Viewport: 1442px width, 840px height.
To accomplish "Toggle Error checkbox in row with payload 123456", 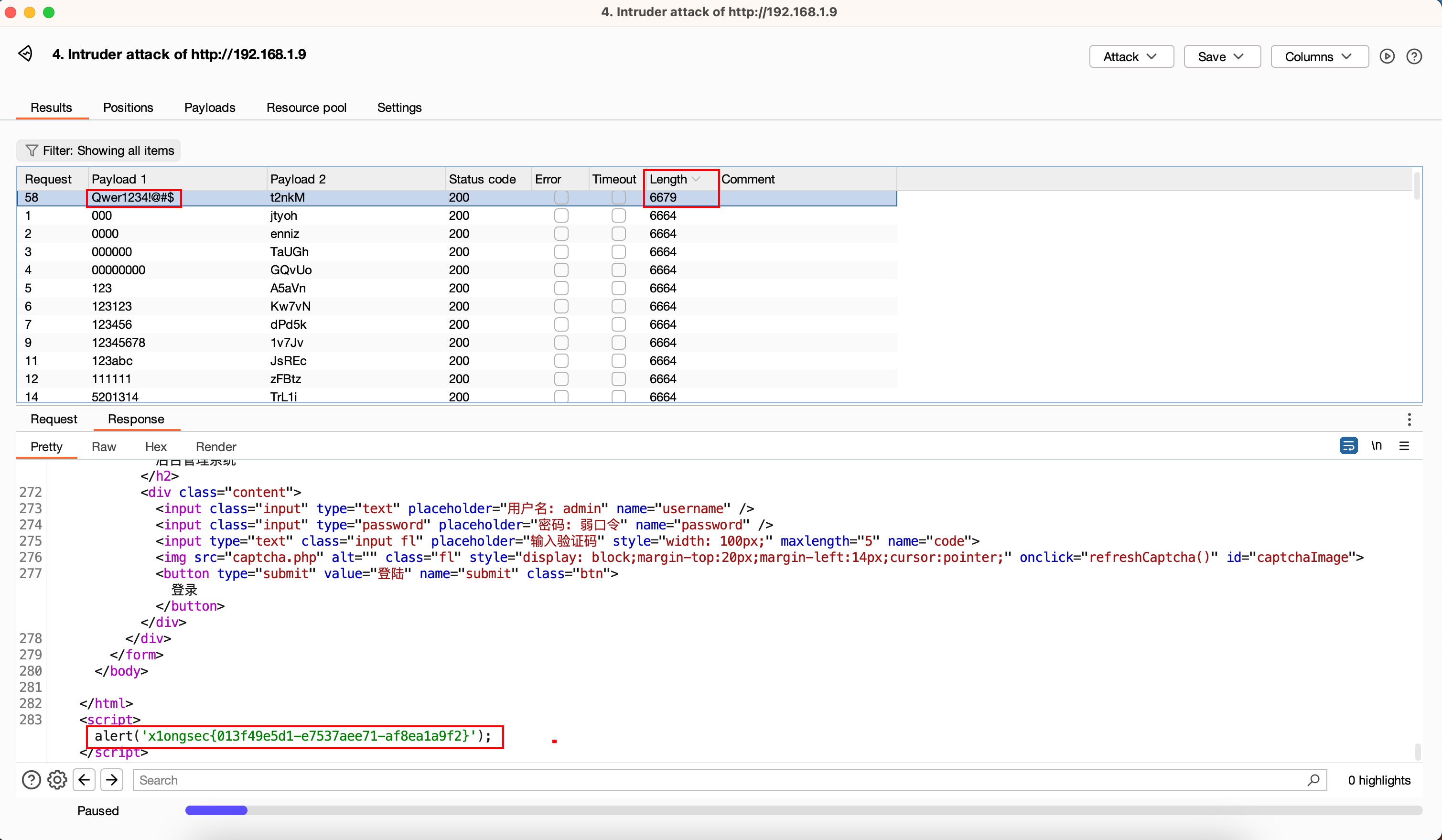I will (x=561, y=324).
